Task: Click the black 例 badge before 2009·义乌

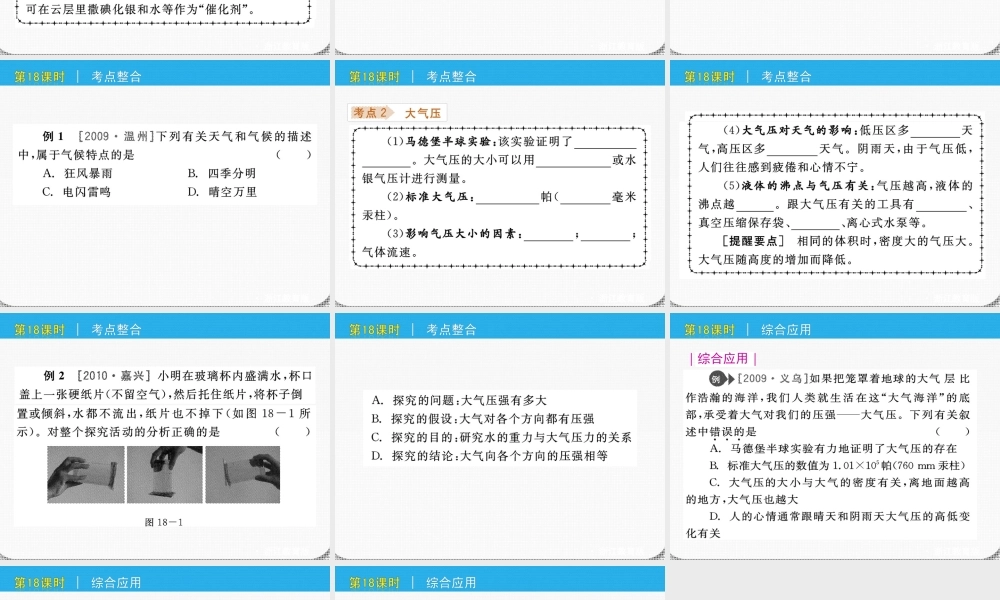Action: pos(719,379)
